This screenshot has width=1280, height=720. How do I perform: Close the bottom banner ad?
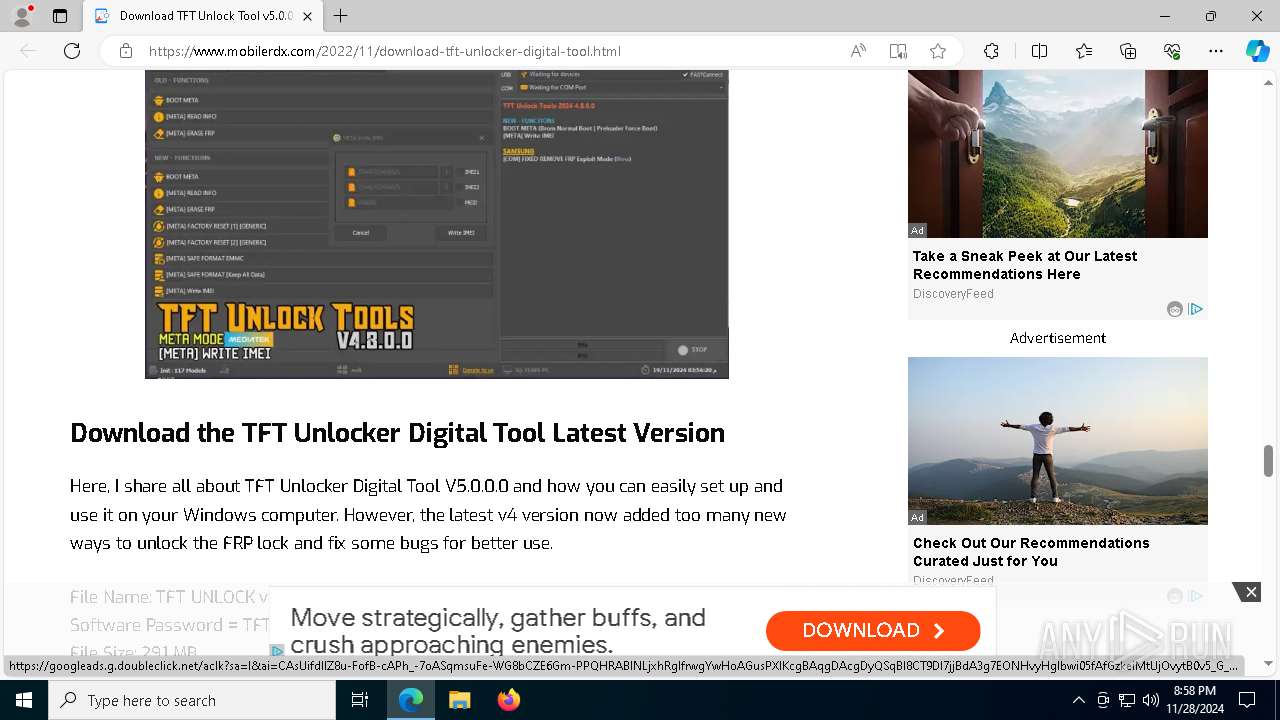[1250, 592]
